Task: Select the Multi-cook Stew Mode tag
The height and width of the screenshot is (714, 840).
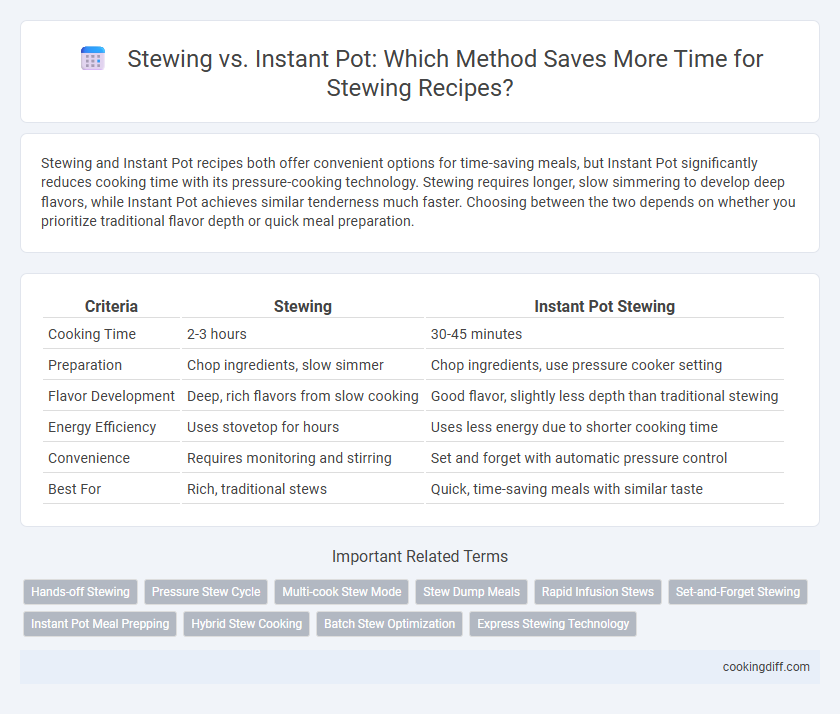Action: [342, 592]
